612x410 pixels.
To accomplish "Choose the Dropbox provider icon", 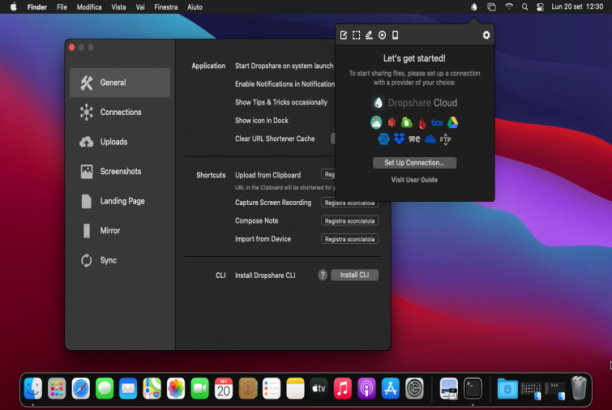I will [x=399, y=139].
